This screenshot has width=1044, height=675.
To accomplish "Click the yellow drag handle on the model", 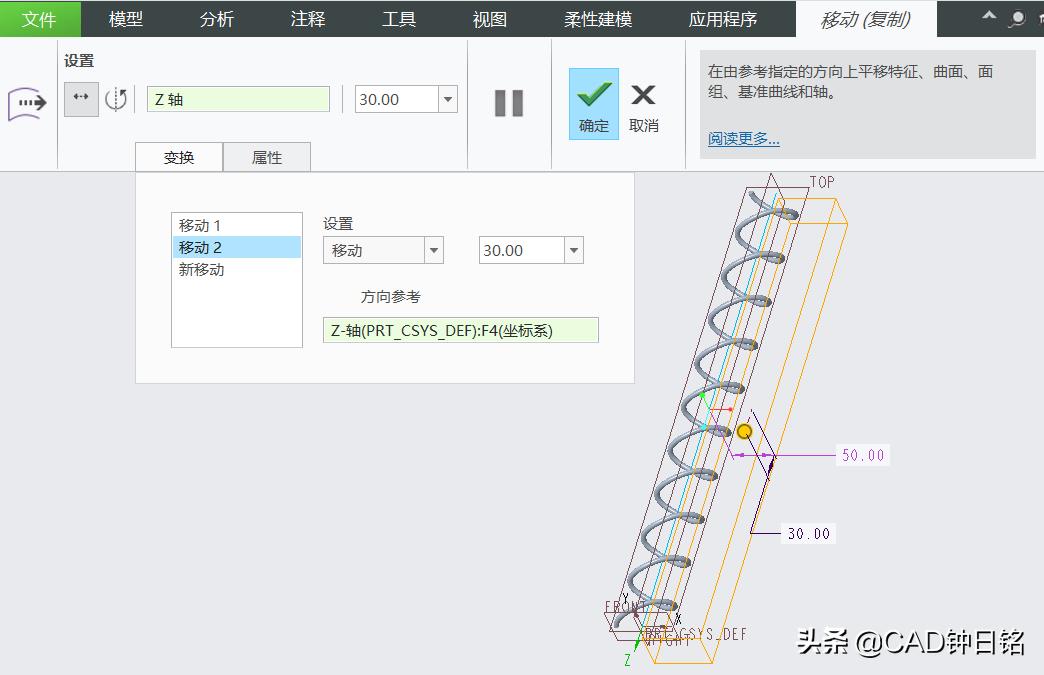I will (x=744, y=432).
